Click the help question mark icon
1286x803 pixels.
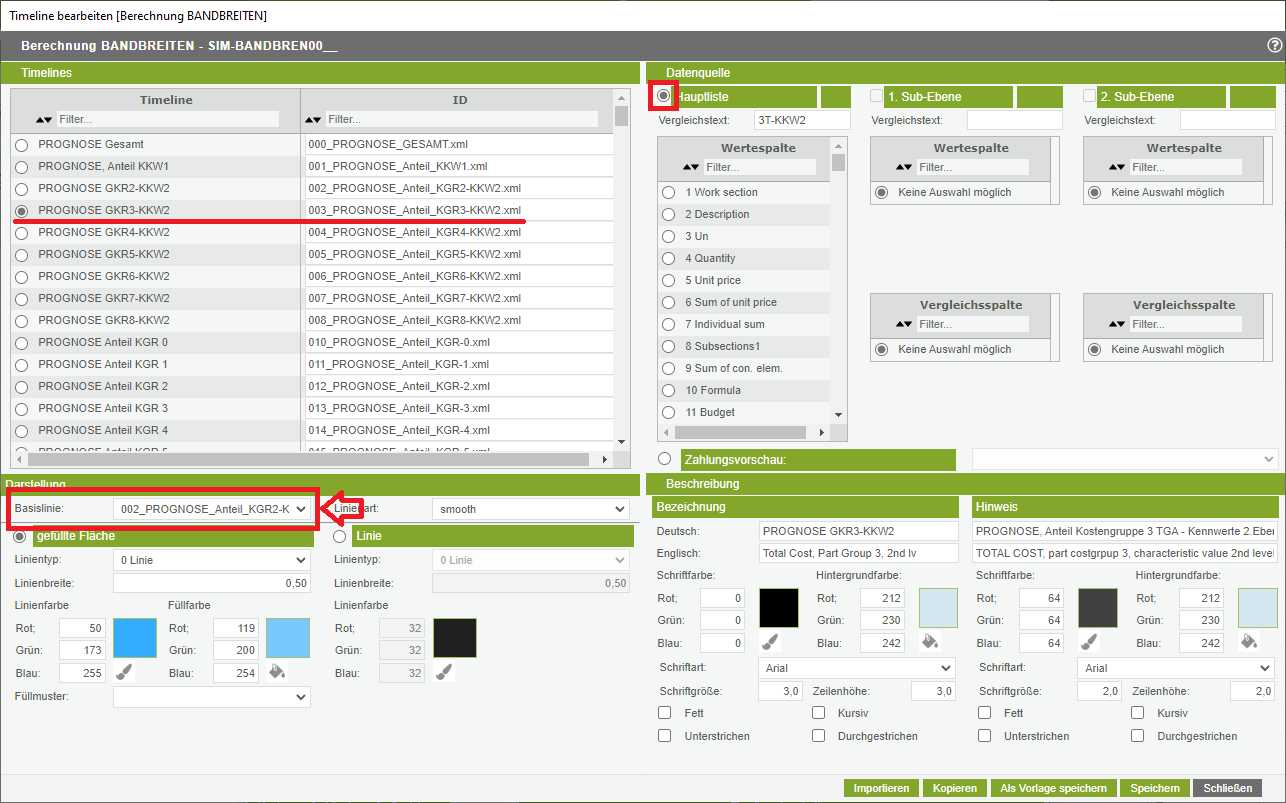click(x=1274, y=45)
